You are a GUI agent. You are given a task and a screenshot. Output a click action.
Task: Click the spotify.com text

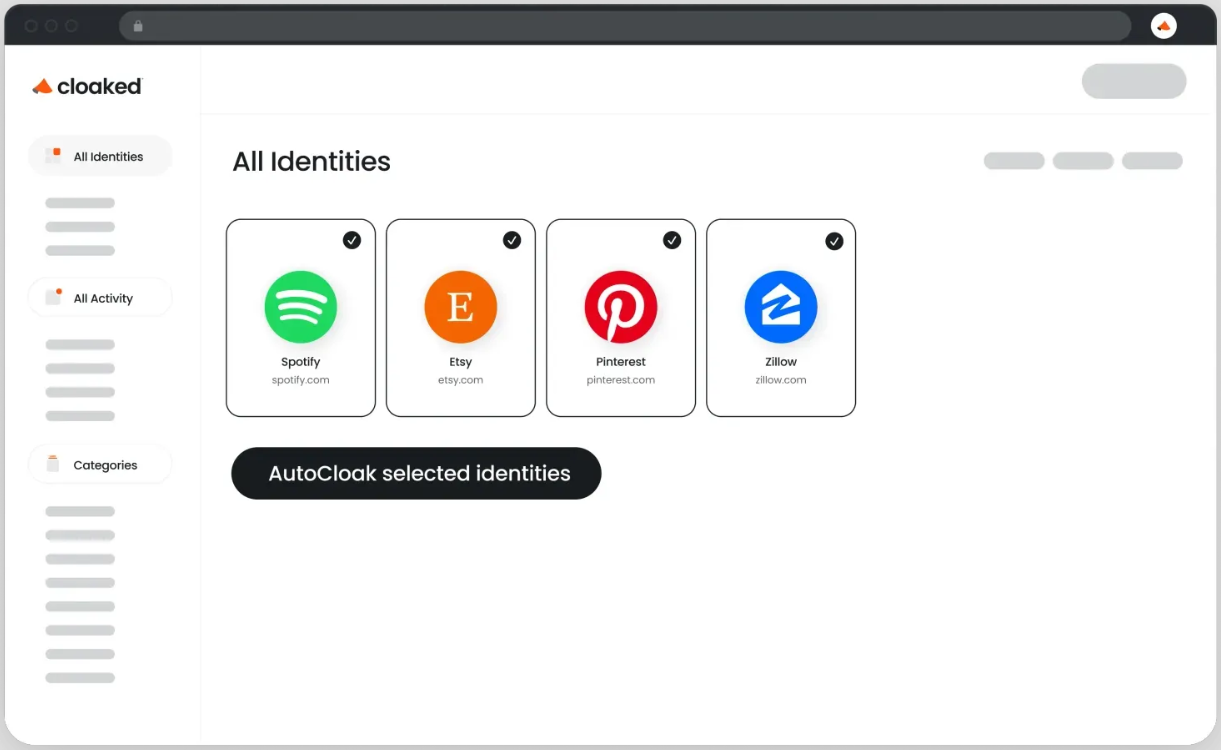coord(300,380)
